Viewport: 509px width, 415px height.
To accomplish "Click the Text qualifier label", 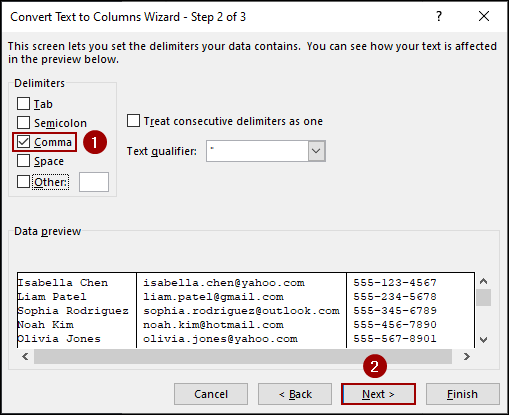I will [162, 151].
